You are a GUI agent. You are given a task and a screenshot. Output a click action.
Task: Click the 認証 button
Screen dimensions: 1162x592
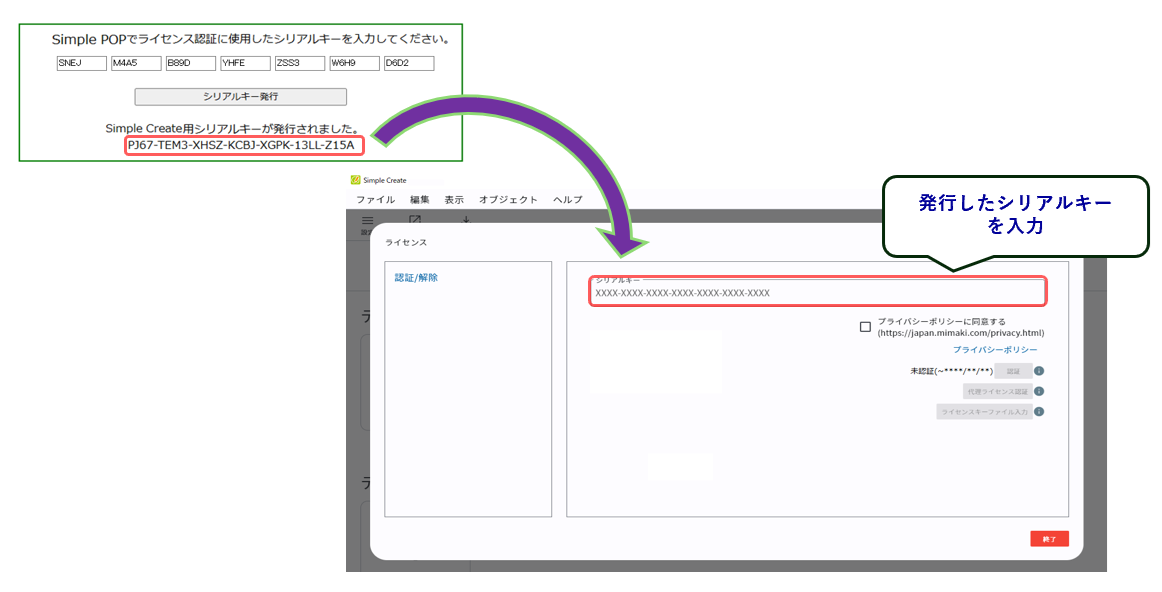click(x=1013, y=371)
